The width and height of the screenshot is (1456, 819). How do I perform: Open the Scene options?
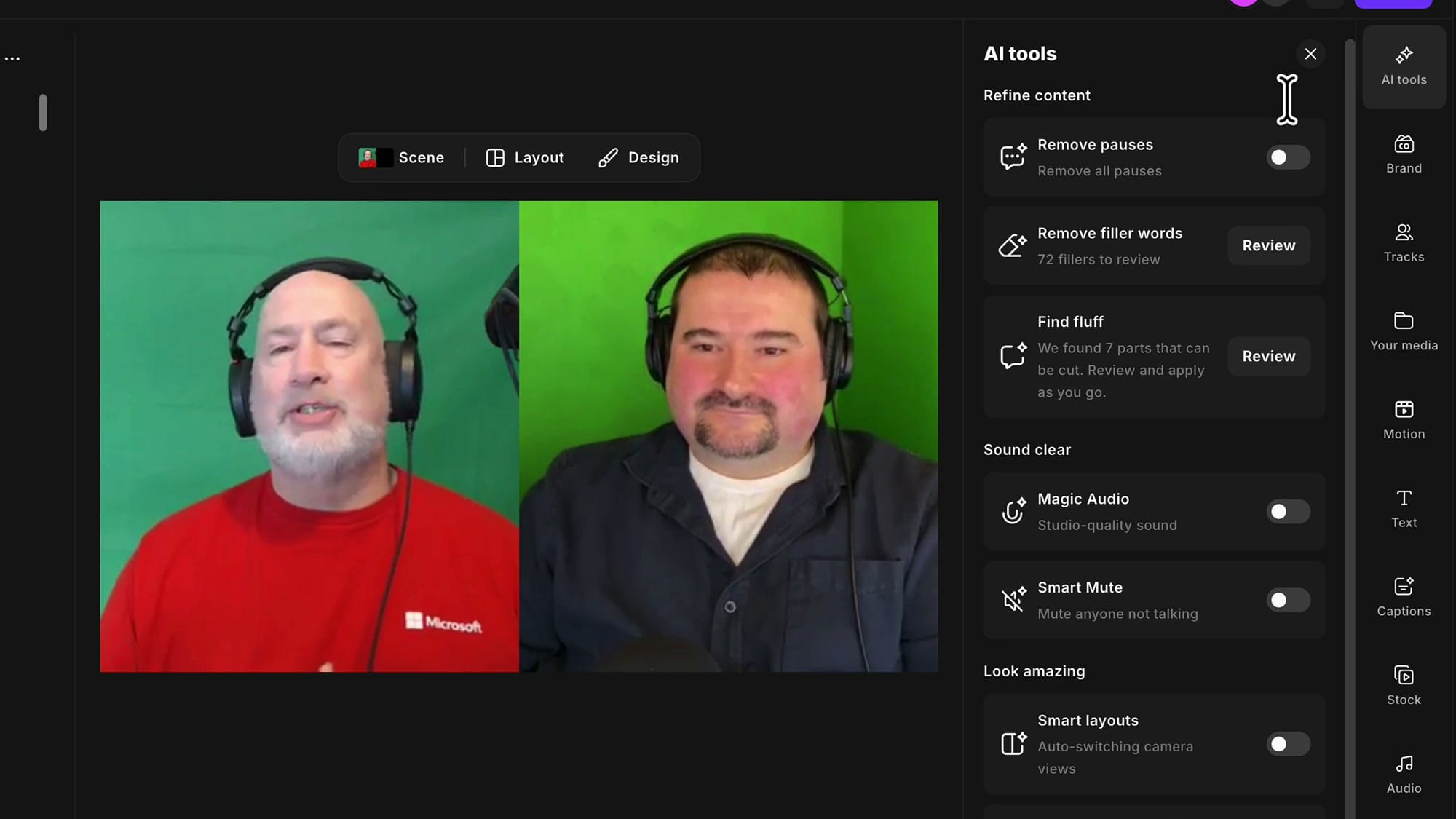[401, 157]
